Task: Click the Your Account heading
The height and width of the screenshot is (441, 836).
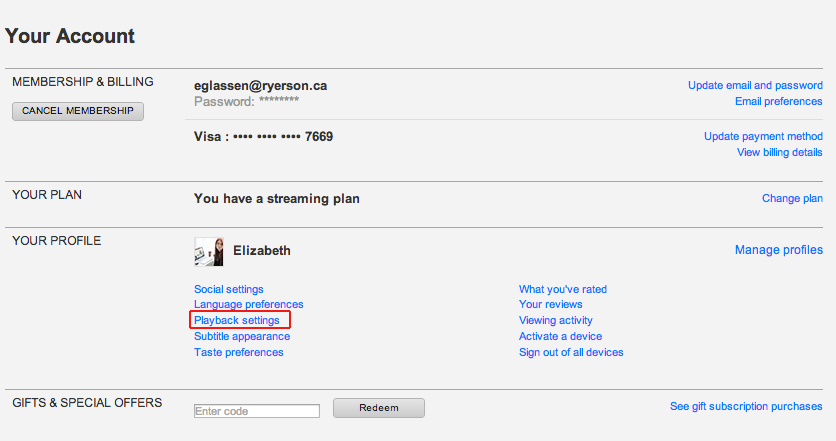Action: (70, 36)
